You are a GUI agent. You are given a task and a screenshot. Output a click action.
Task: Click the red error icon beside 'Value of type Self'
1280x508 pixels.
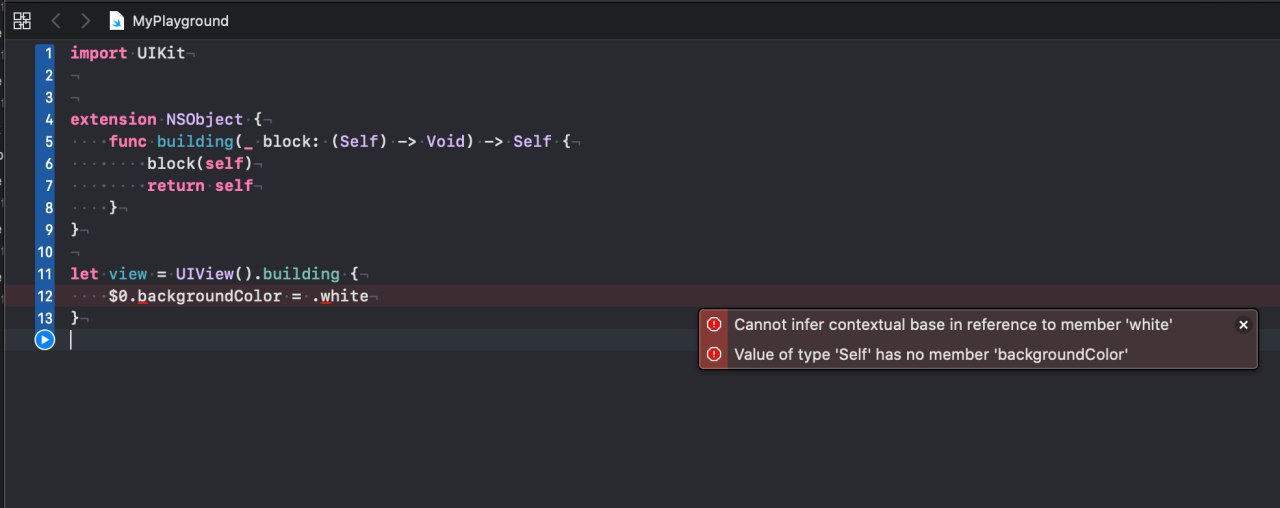click(714, 354)
